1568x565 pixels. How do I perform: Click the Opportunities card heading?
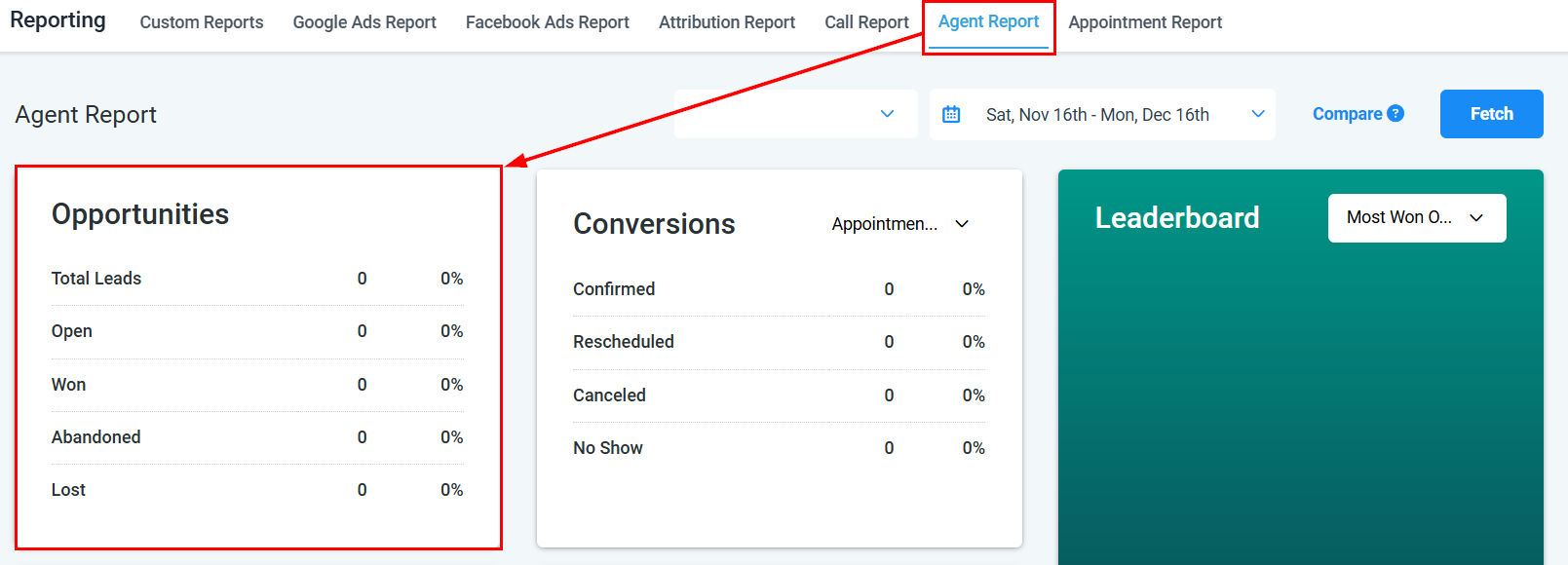pos(140,214)
